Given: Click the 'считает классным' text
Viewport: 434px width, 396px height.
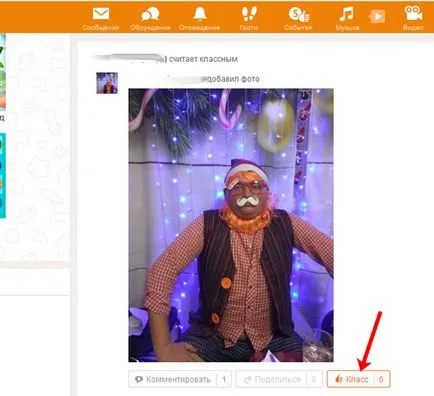Looking at the screenshot, I should (203, 59).
